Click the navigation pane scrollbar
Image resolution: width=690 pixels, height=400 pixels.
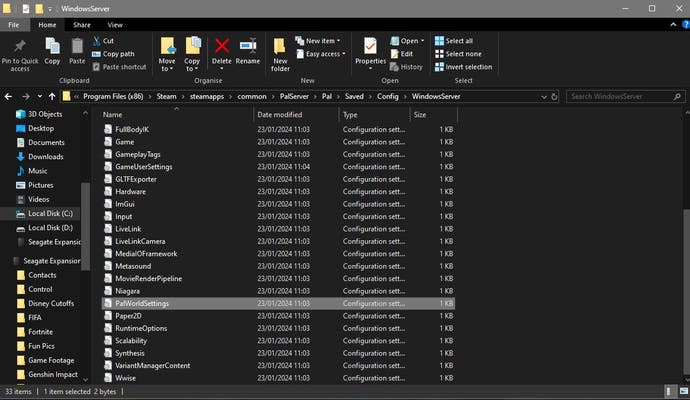point(85,227)
